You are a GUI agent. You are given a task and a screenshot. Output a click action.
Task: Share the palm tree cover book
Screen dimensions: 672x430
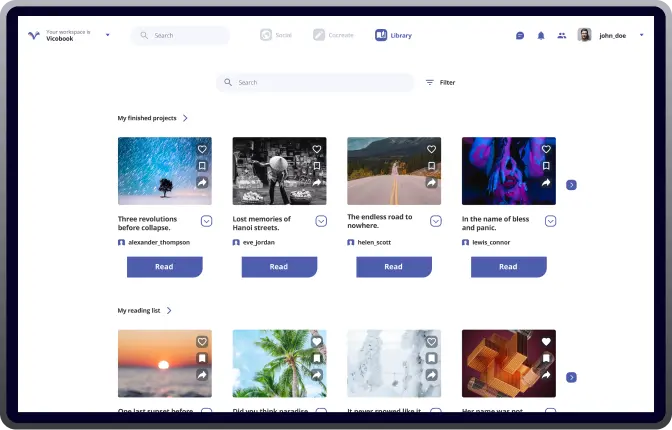(x=317, y=375)
